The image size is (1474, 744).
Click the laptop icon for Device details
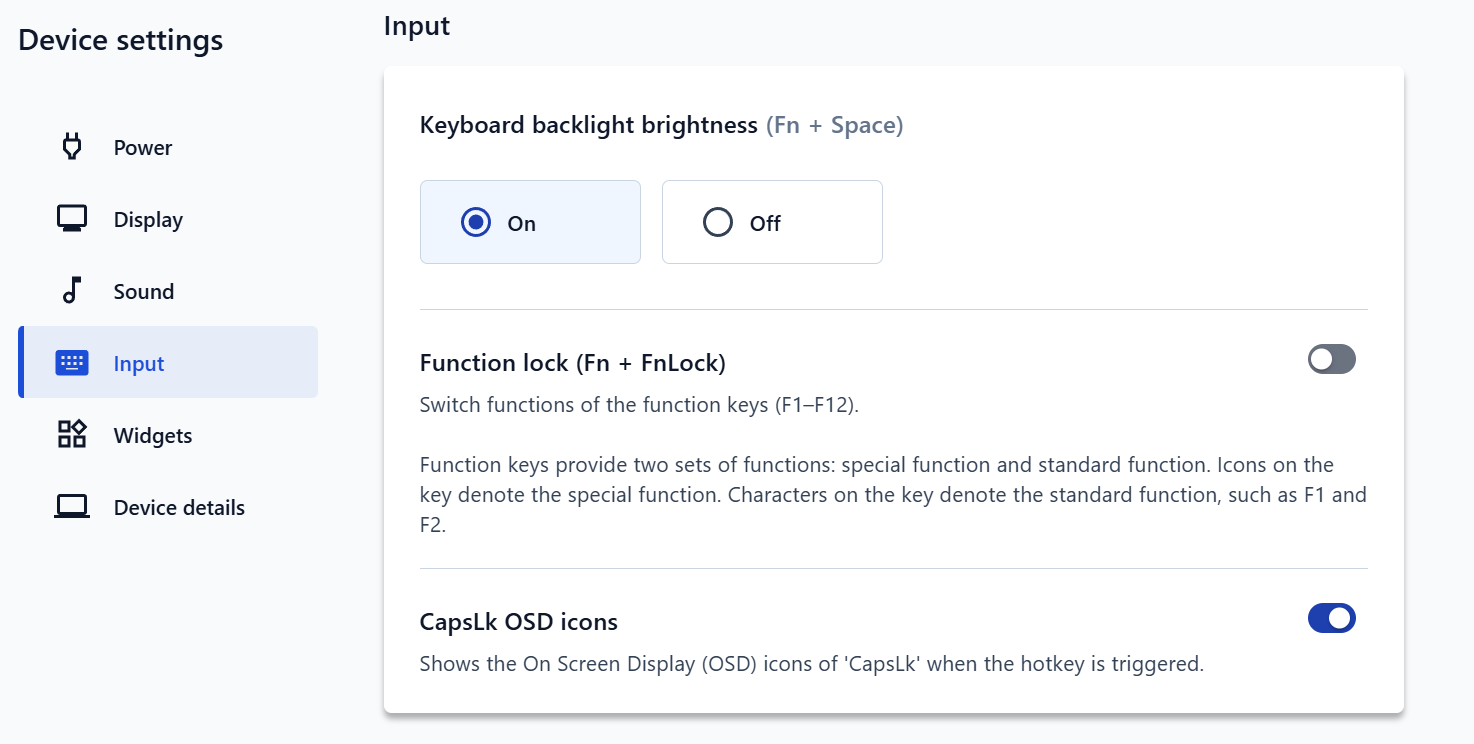coord(72,507)
